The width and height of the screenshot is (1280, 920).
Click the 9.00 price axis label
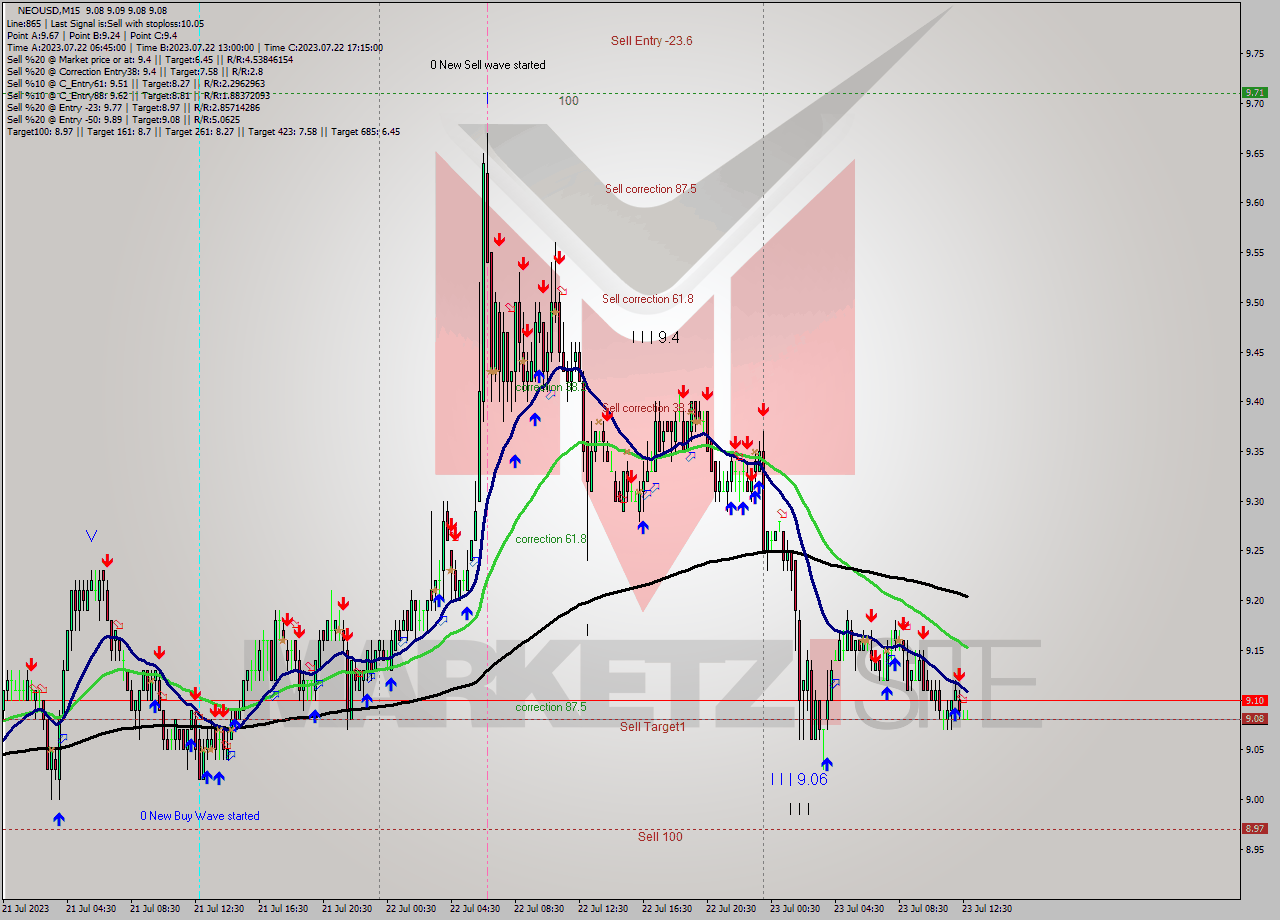(x=1256, y=799)
